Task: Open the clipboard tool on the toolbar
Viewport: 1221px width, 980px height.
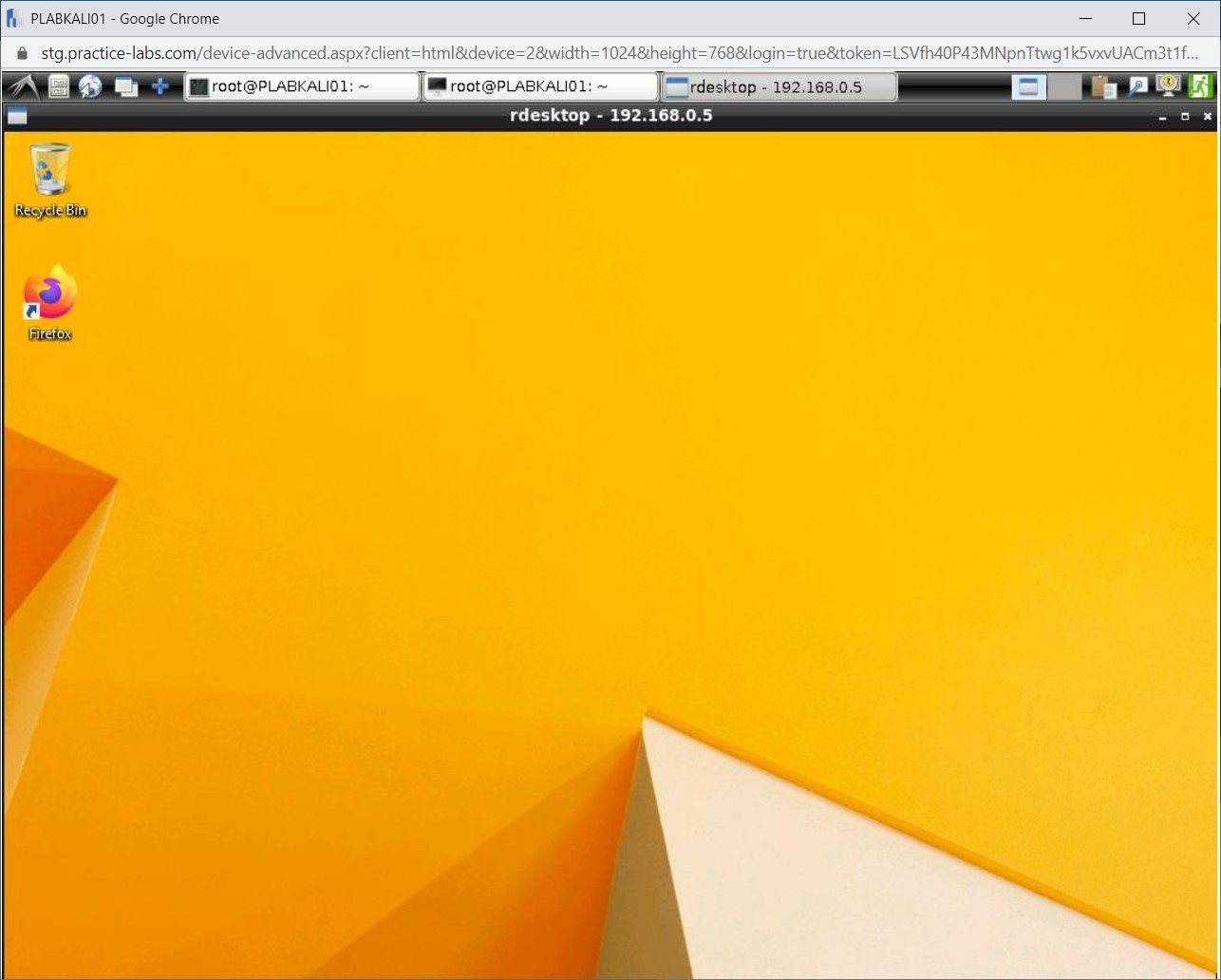Action: point(1102,86)
